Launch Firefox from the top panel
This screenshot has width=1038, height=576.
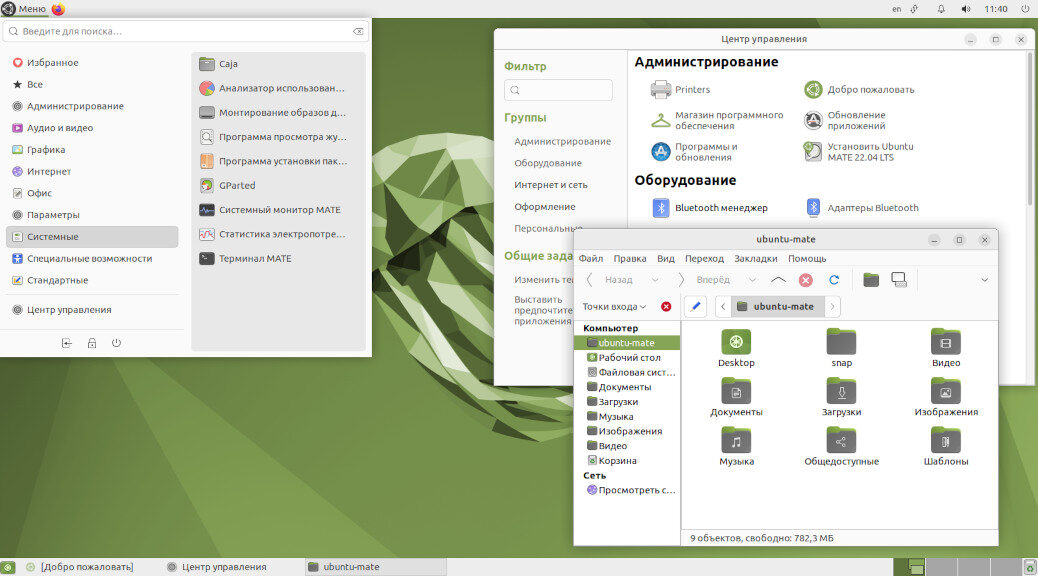click(x=58, y=9)
